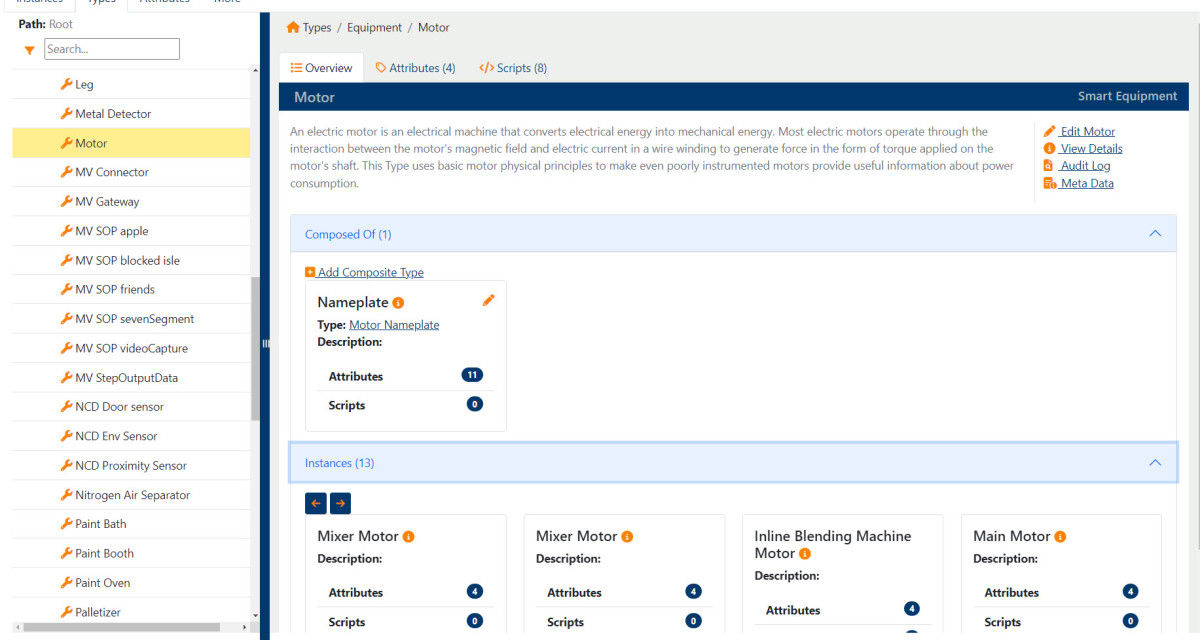
Task: Collapse the Instances section
Action: tap(1155, 462)
